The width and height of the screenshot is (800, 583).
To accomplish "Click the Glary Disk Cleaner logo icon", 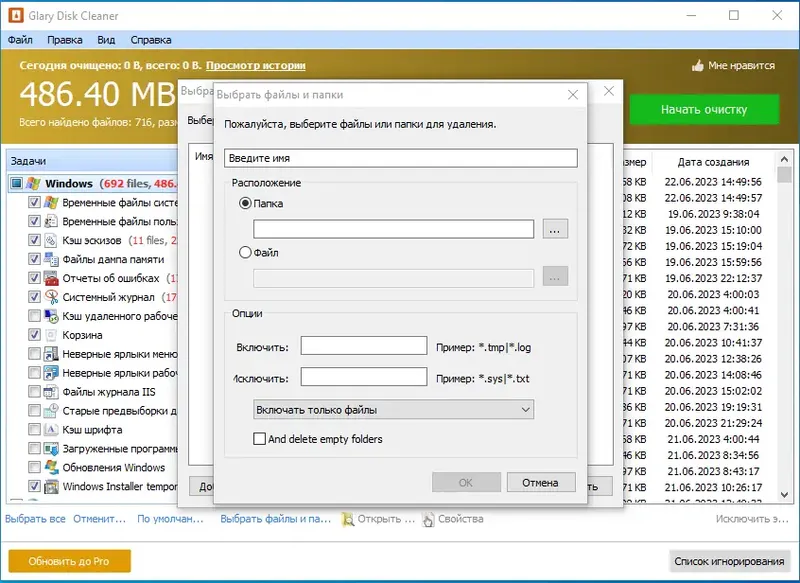I will (x=16, y=15).
